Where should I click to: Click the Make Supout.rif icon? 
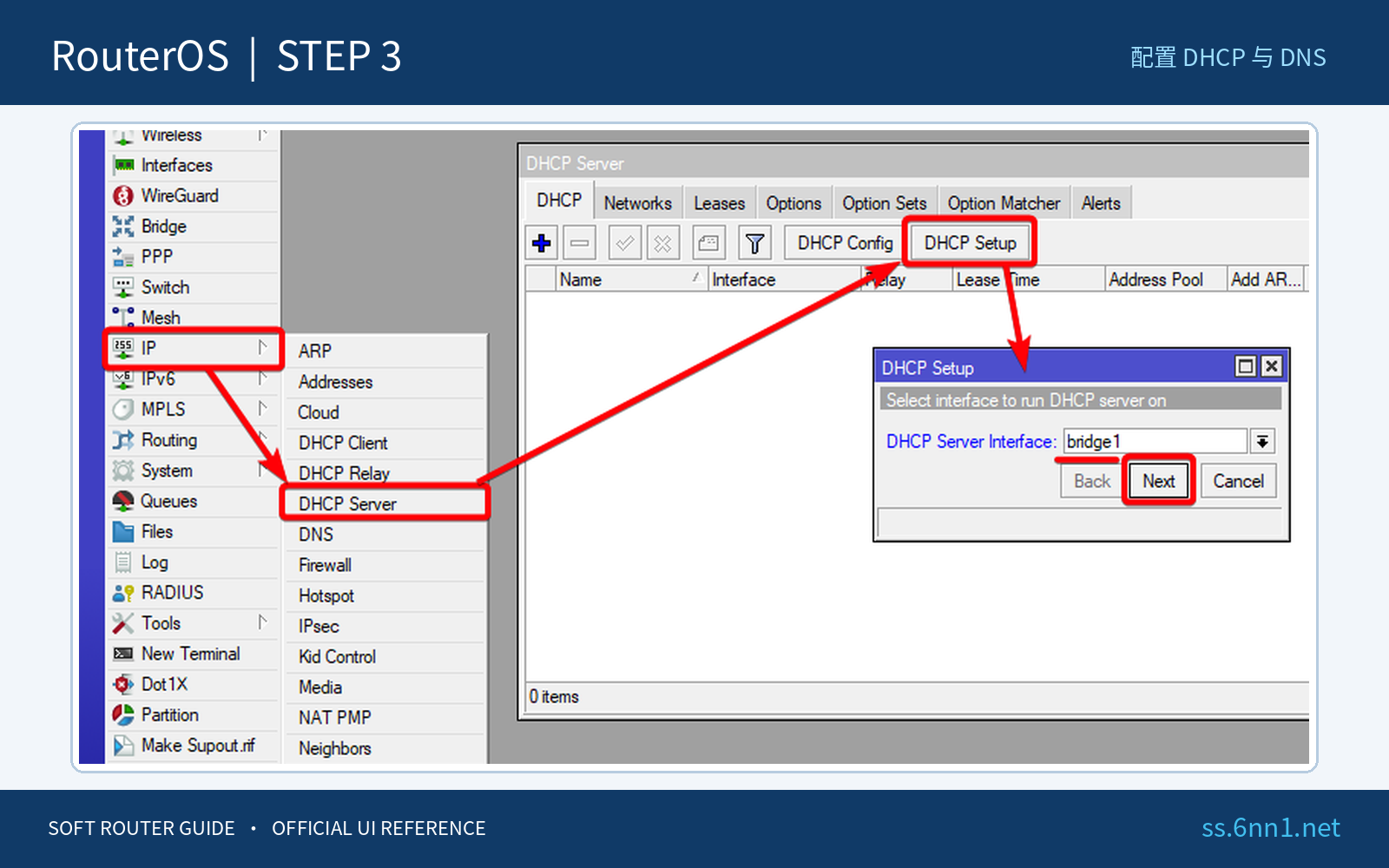pyautogui.click(x=124, y=746)
